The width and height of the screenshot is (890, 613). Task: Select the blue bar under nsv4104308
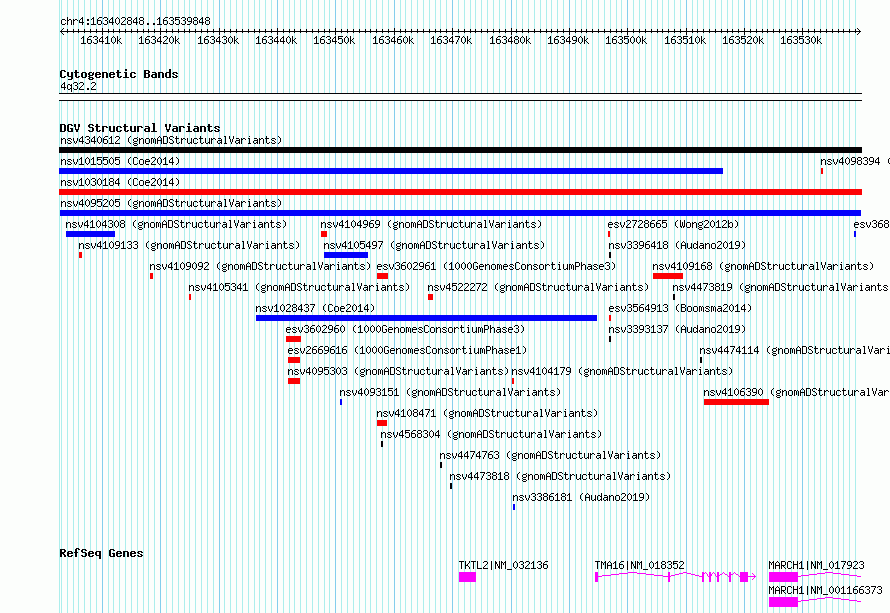(90, 234)
